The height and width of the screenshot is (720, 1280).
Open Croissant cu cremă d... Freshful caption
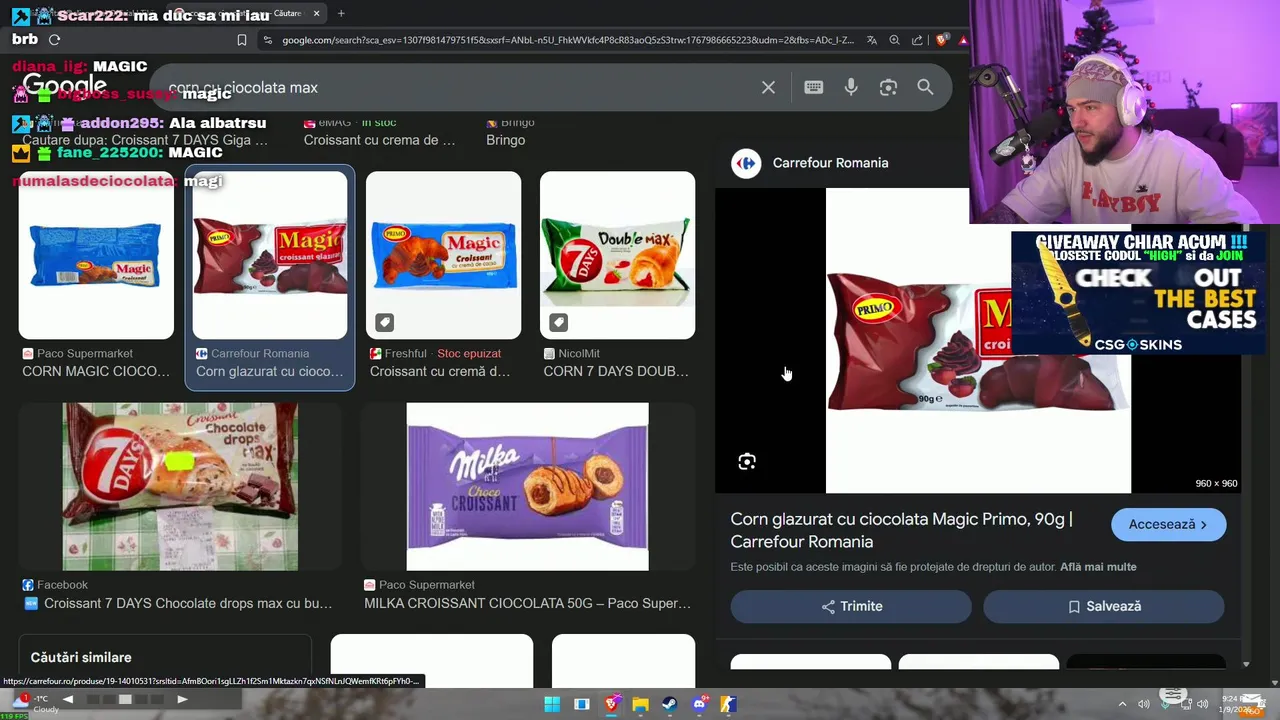click(x=440, y=371)
